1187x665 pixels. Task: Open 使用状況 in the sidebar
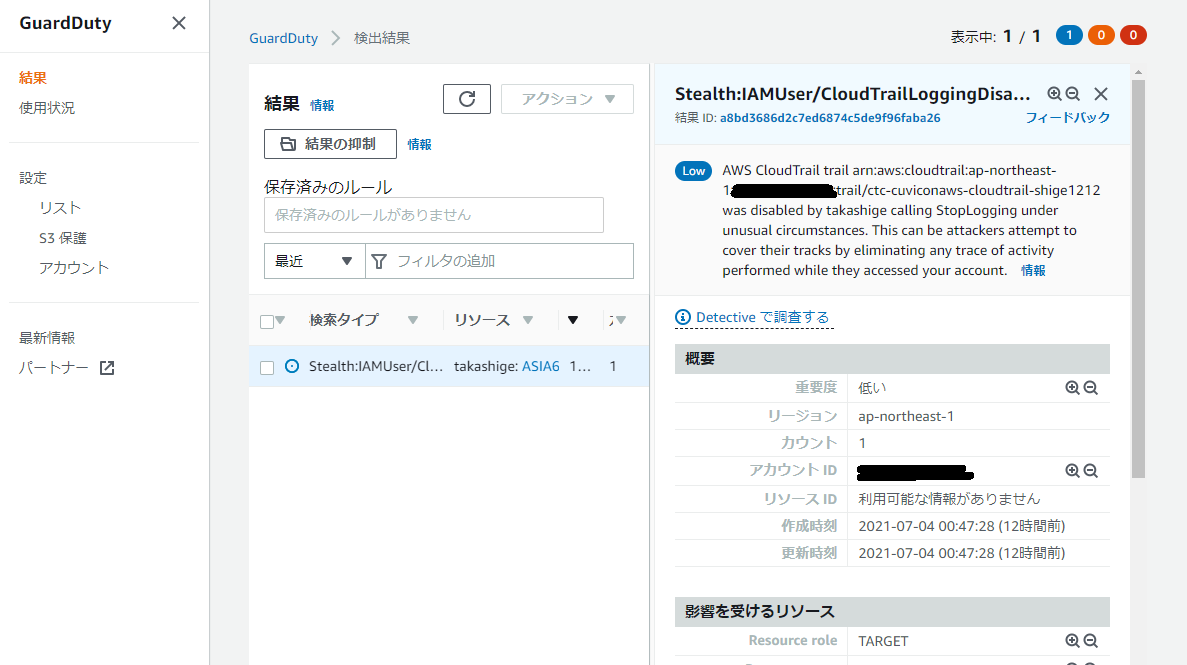47,108
